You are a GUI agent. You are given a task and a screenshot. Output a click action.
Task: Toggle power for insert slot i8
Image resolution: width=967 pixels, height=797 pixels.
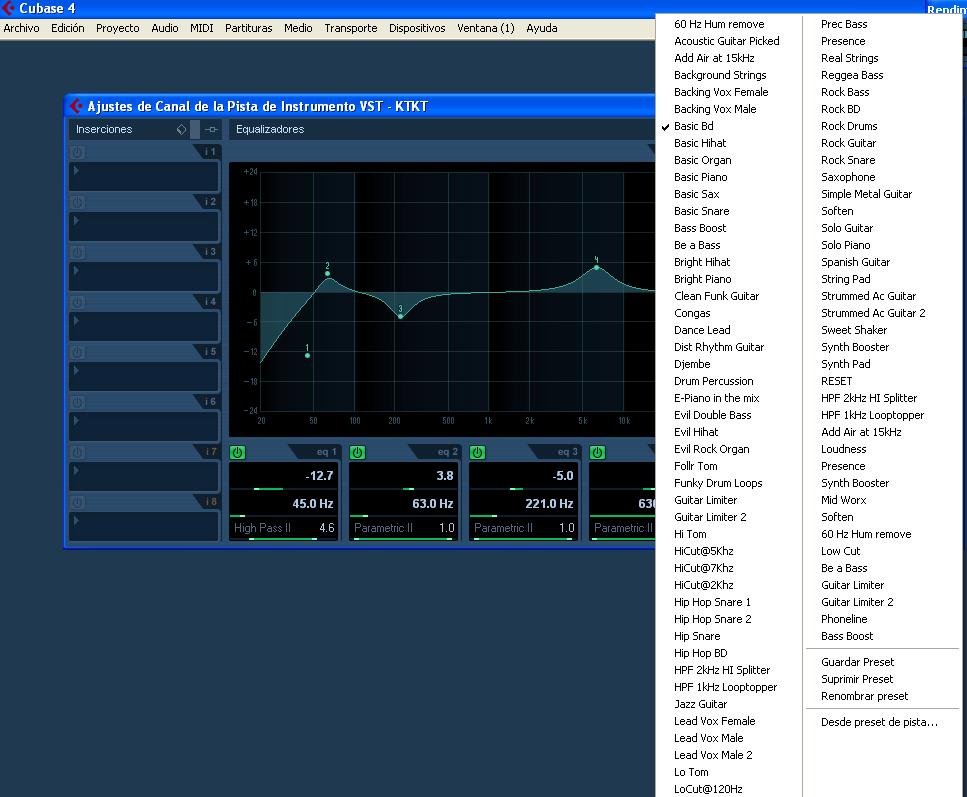[x=77, y=502]
